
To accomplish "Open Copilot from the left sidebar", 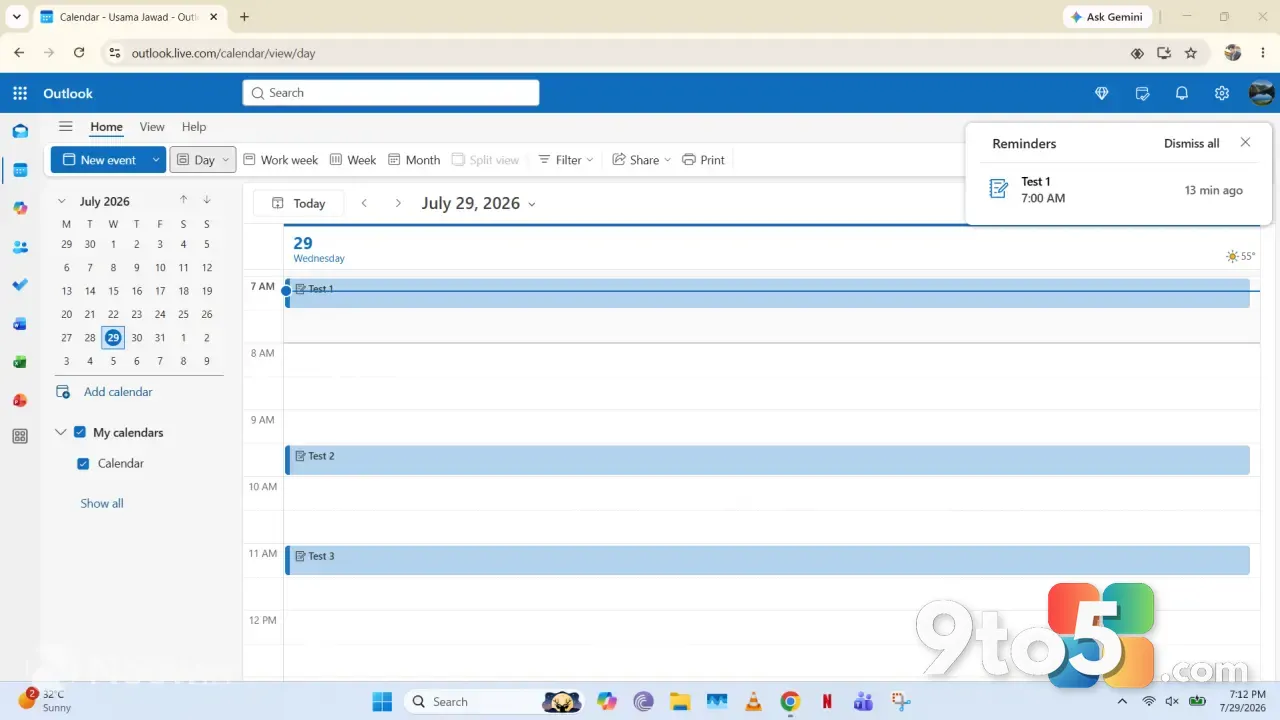I will point(20,208).
